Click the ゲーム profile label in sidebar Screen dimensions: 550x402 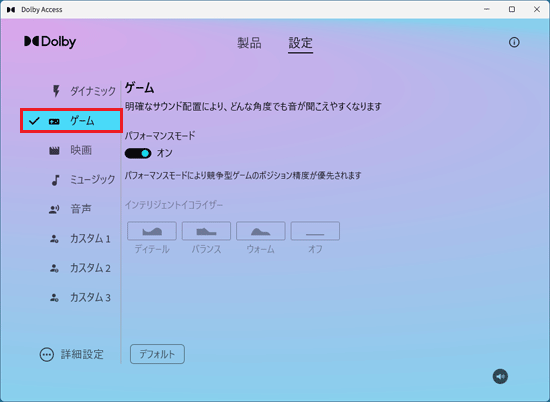[x=82, y=121]
